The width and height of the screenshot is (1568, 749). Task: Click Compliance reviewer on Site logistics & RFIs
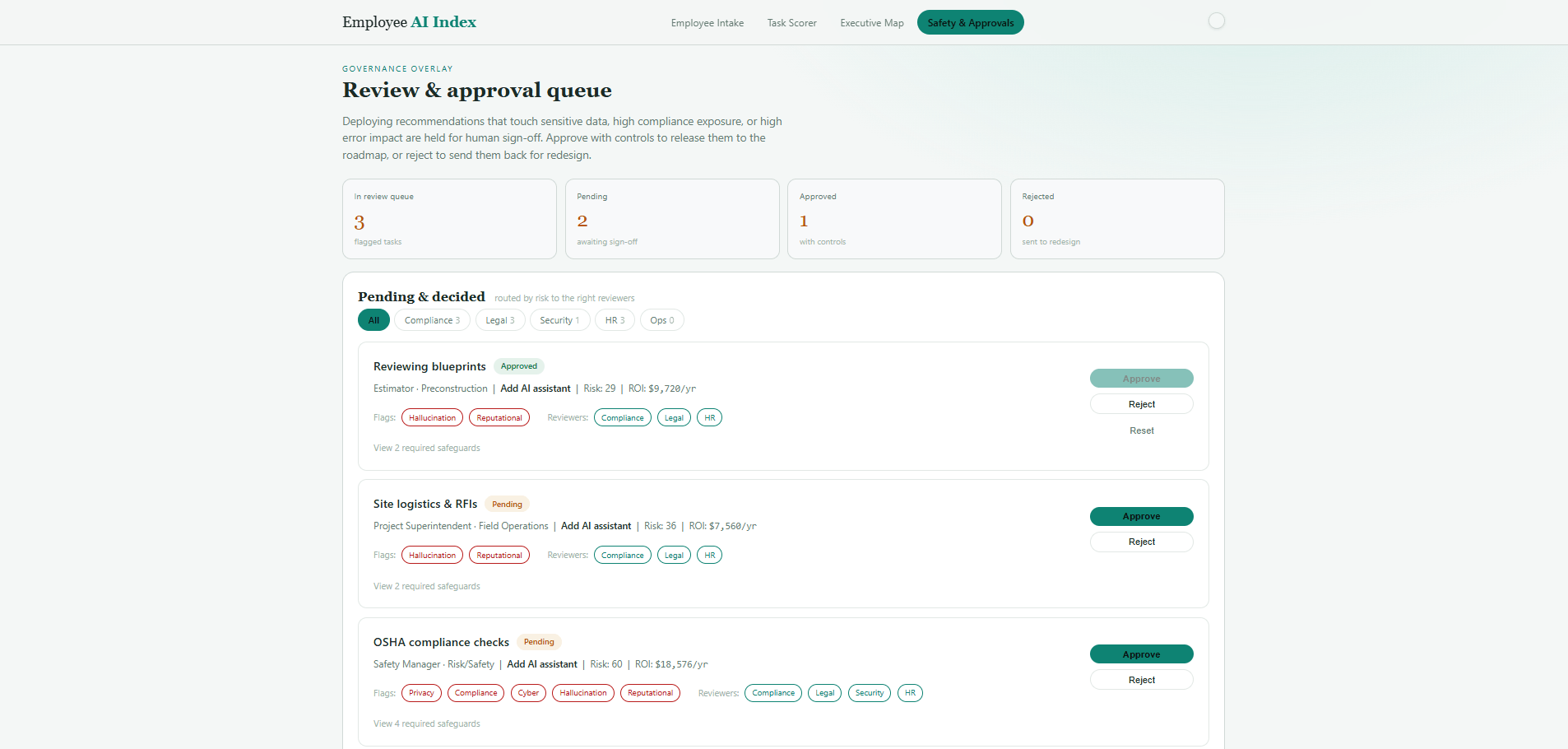[623, 556]
